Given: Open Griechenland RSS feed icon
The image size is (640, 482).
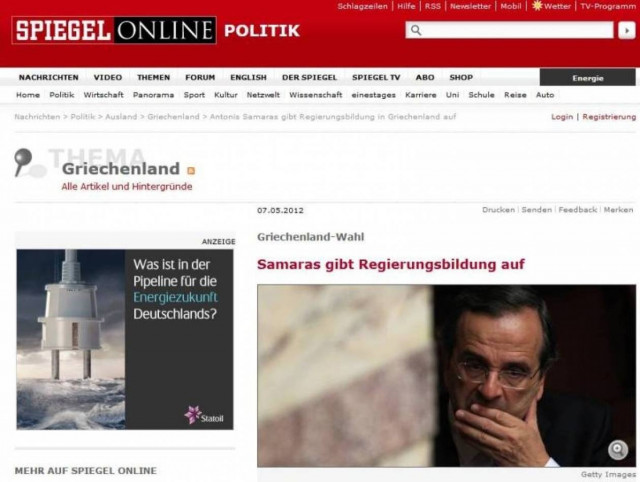Looking at the screenshot, I should click(x=191, y=171).
